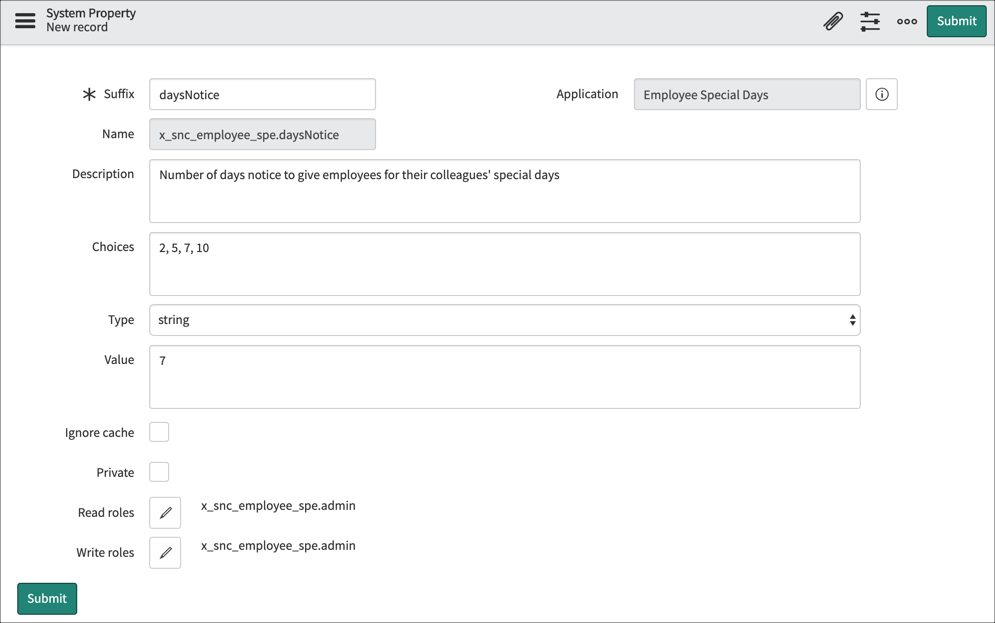Click the read-only Name field
Image resolution: width=995 pixels, height=623 pixels.
[x=262, y=134]
